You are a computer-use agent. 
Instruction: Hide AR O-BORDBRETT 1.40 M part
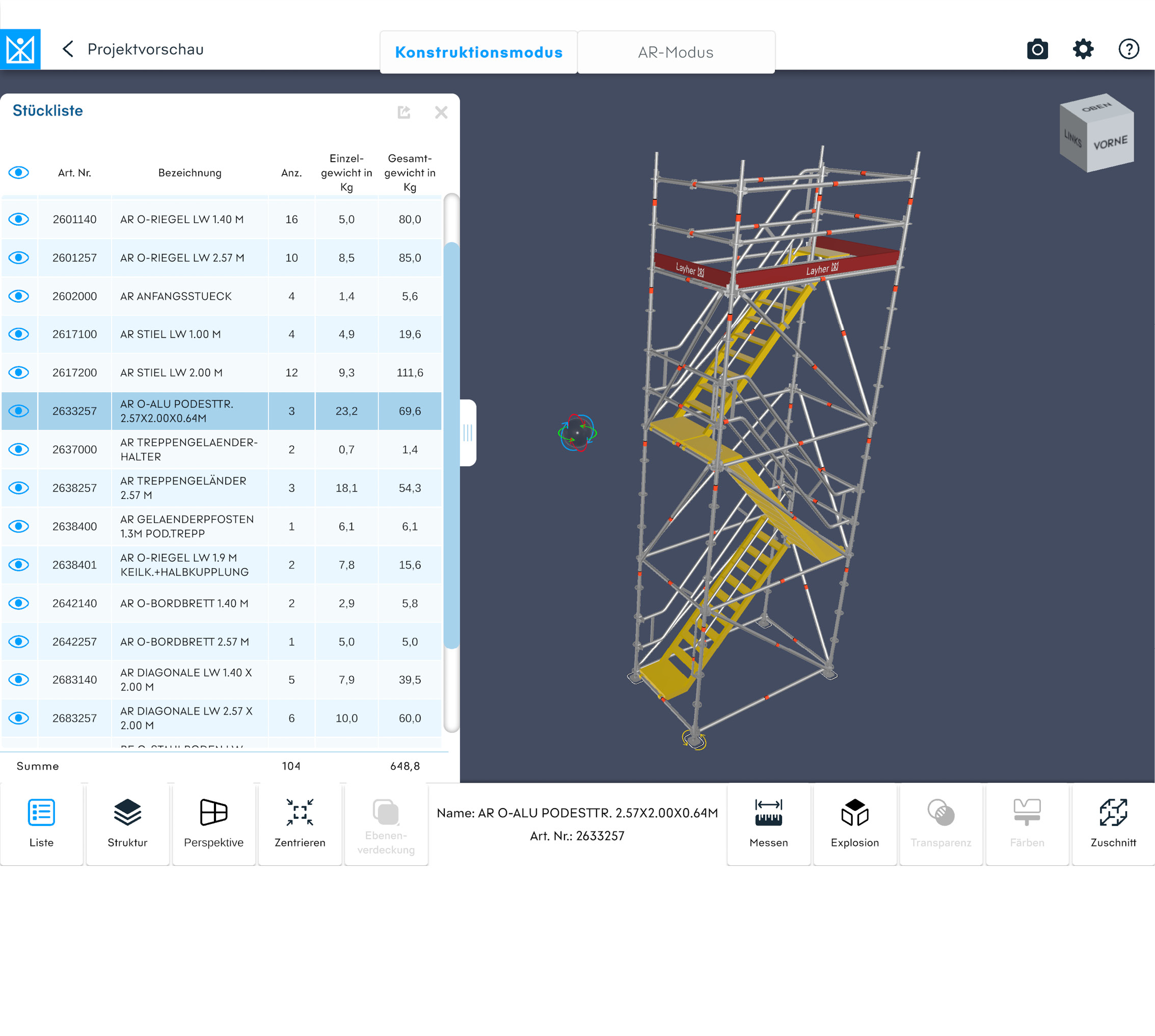19,603
